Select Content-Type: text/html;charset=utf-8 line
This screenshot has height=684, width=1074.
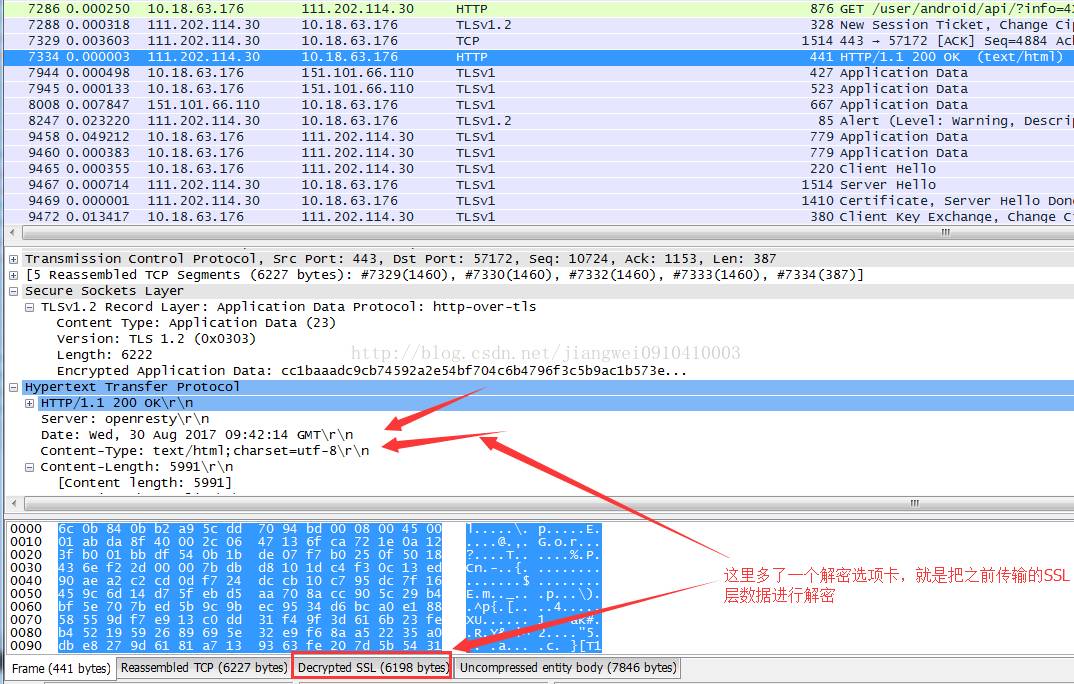(205, 451)
